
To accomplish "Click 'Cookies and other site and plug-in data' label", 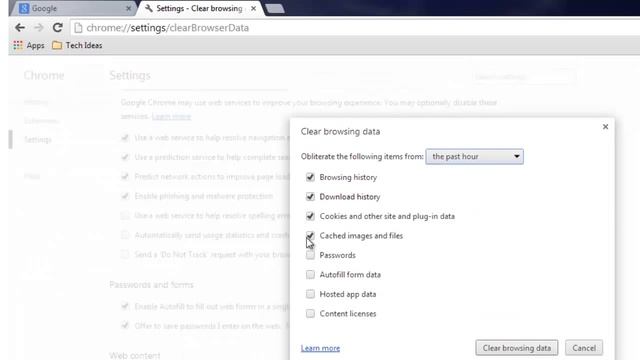I will (387, 216).
